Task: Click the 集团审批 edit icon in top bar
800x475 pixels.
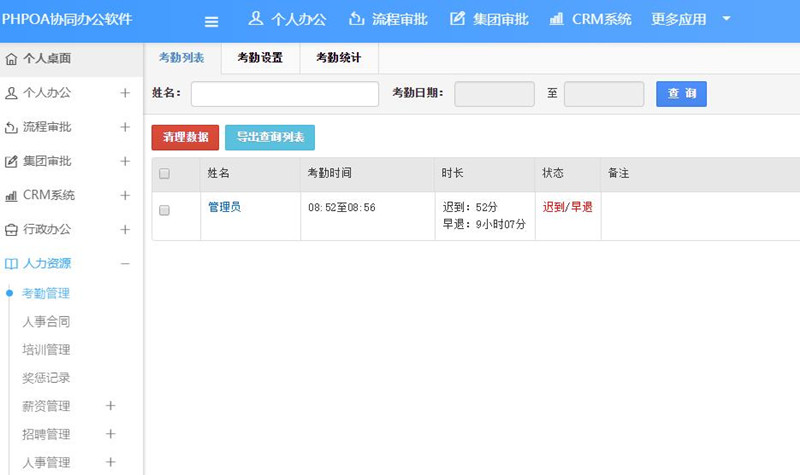Action: pos(458,19)
